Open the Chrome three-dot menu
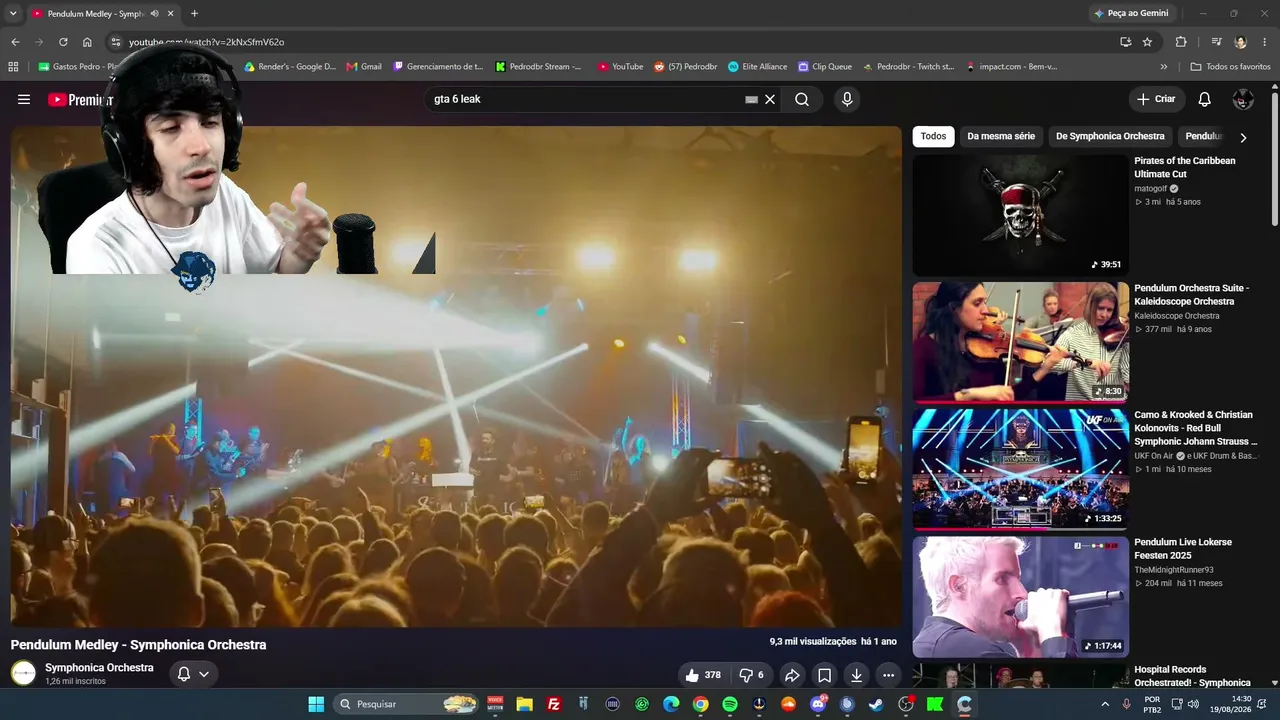Screen dimensions: 1280x720 coord(1263,42)
